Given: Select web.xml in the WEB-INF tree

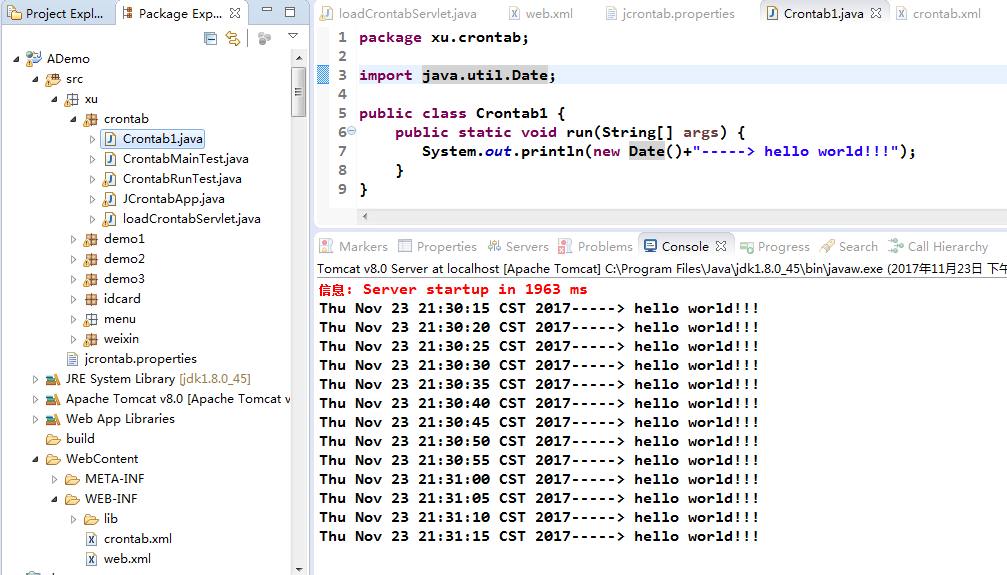Looking at the screenshot, I should point(127,559).
